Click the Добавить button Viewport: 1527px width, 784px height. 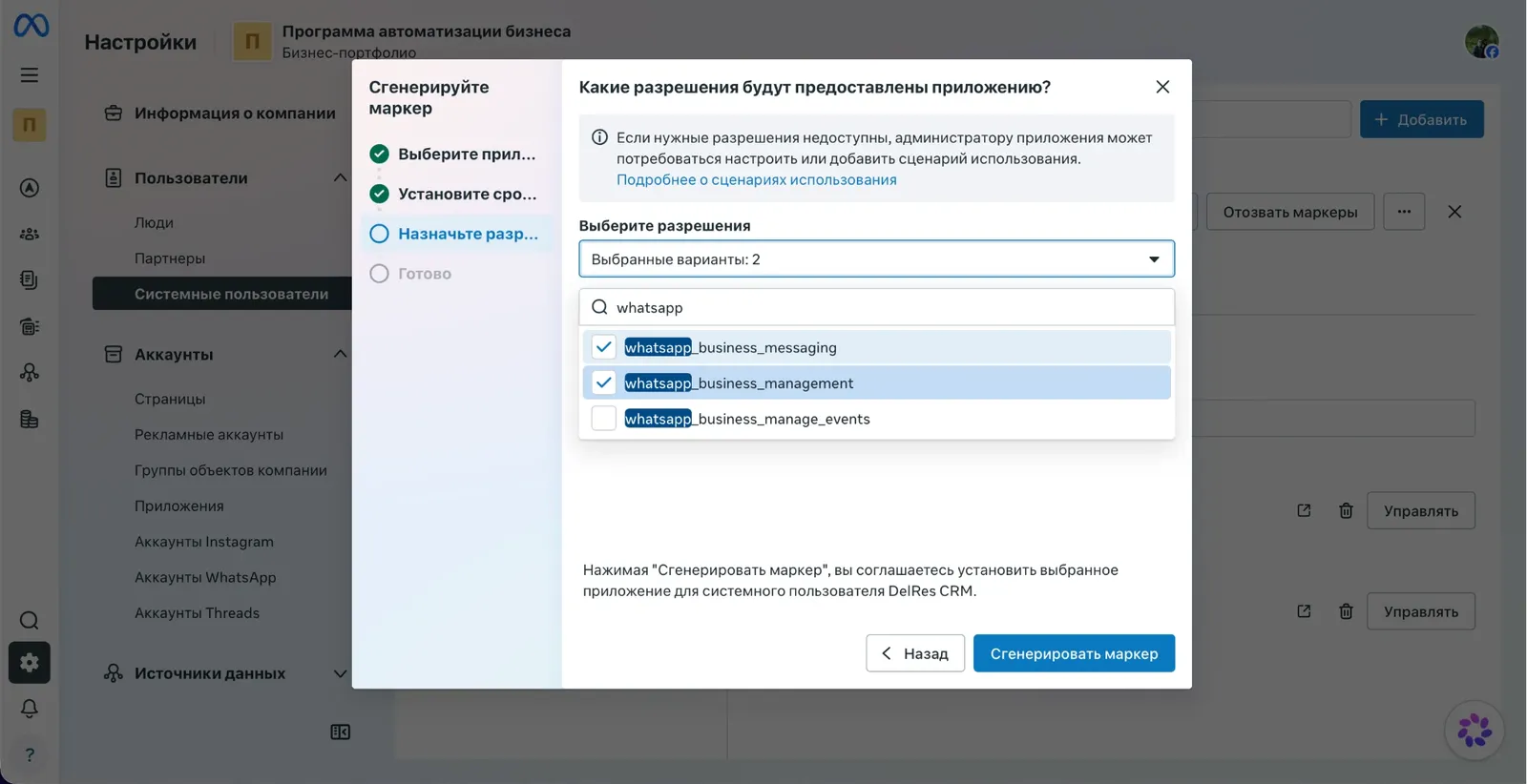(x=1421, y=119)
